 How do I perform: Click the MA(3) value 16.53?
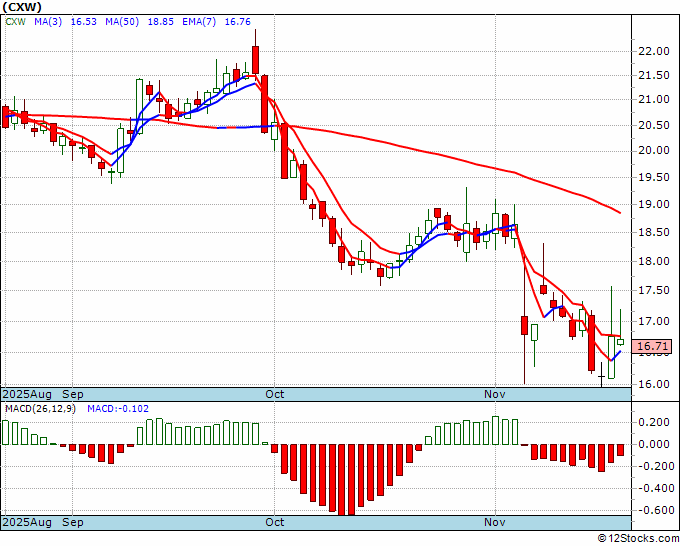coord(84,22)
